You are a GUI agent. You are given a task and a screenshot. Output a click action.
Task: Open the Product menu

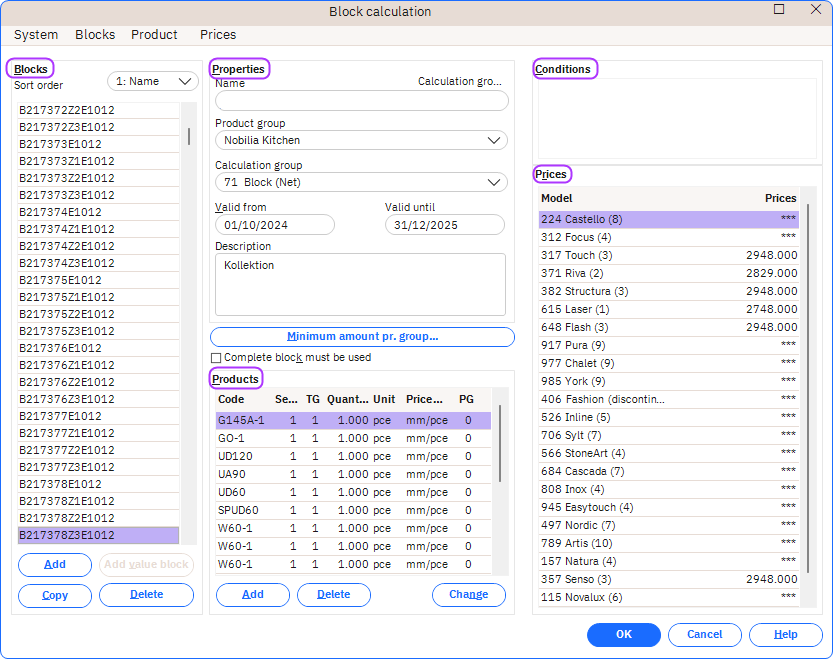click(x=154, y=35)
